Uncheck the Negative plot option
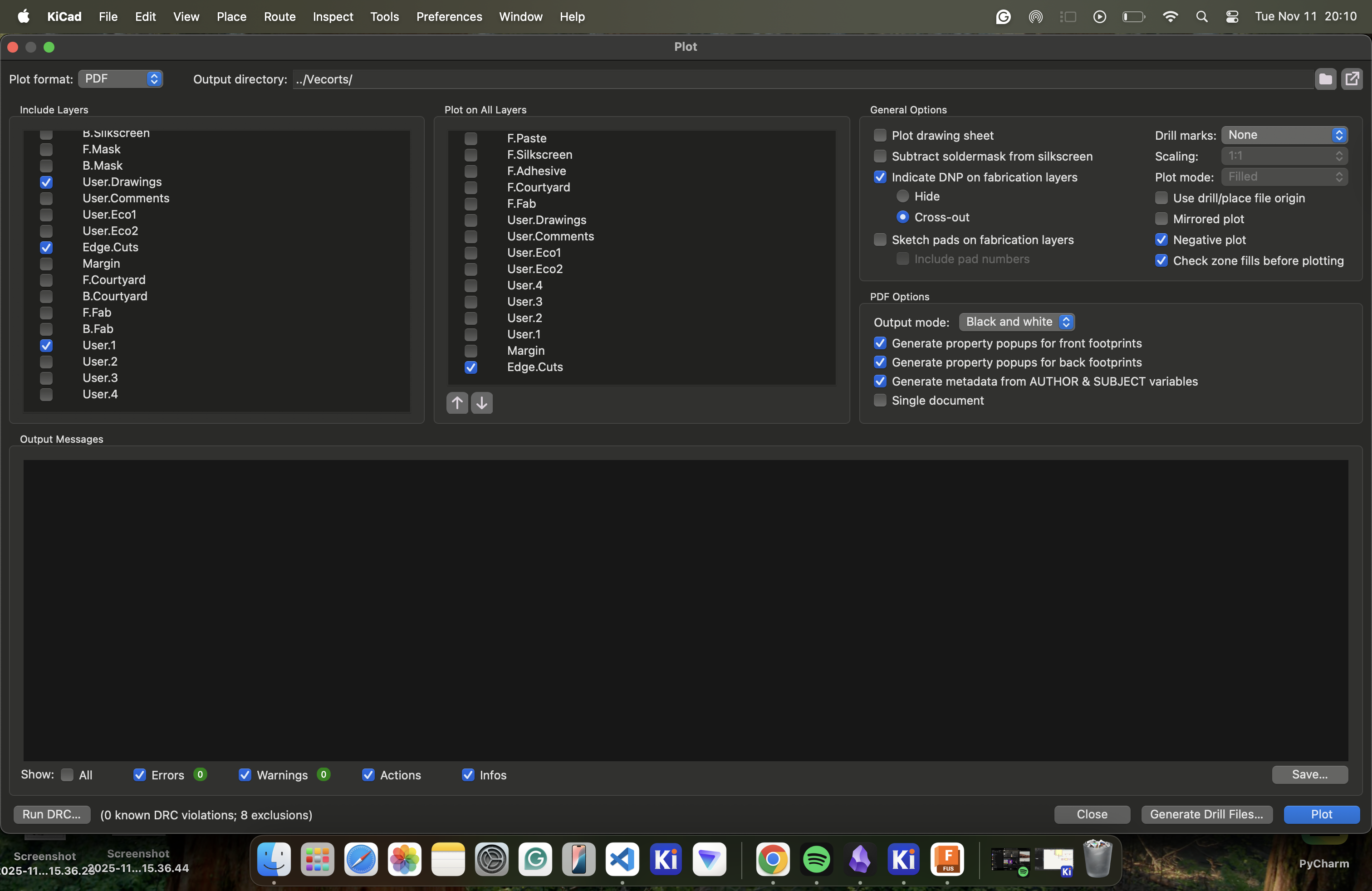Image resolution: width=1372 pixels, height=891 pixels. click(x=1161, y=240)
